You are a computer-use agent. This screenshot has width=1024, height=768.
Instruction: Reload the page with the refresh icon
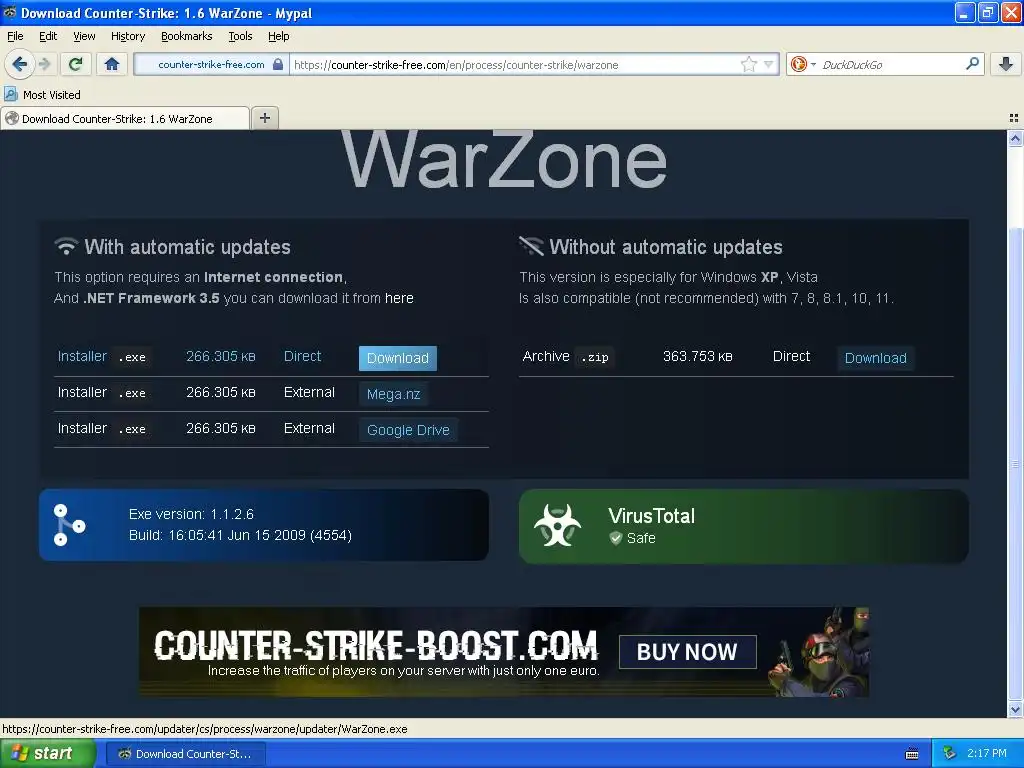click(x=75, y=64)
